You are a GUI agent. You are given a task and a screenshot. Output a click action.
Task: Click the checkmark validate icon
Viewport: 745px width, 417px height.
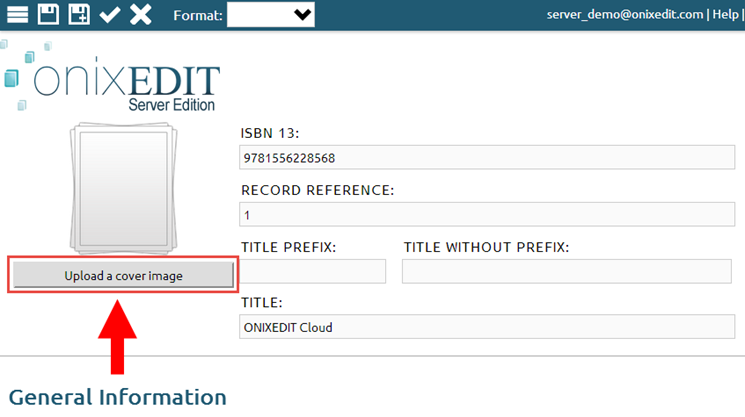[110, 15]
